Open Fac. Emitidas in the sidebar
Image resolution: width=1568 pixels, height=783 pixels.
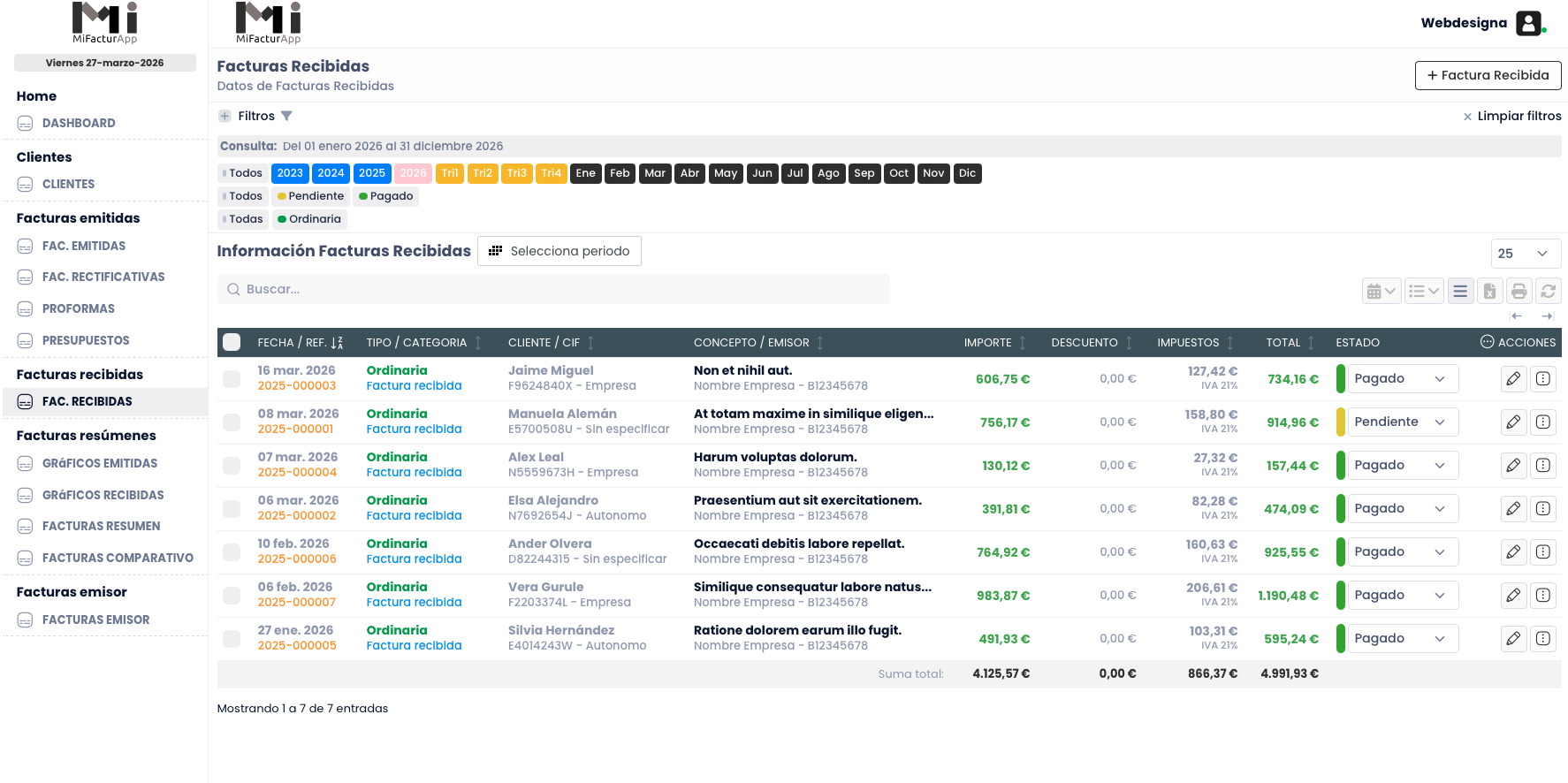(x=84, y=247)
